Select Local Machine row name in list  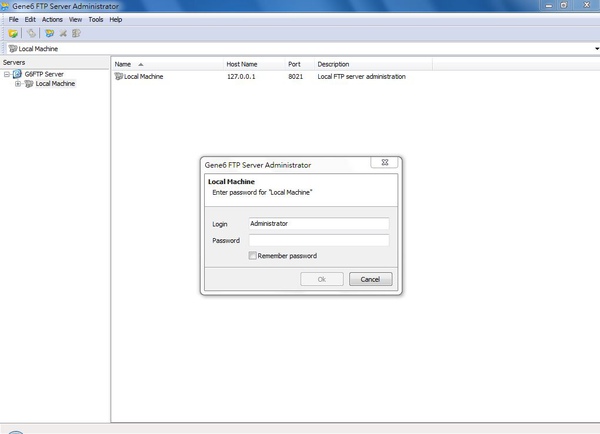pos(143,77)
